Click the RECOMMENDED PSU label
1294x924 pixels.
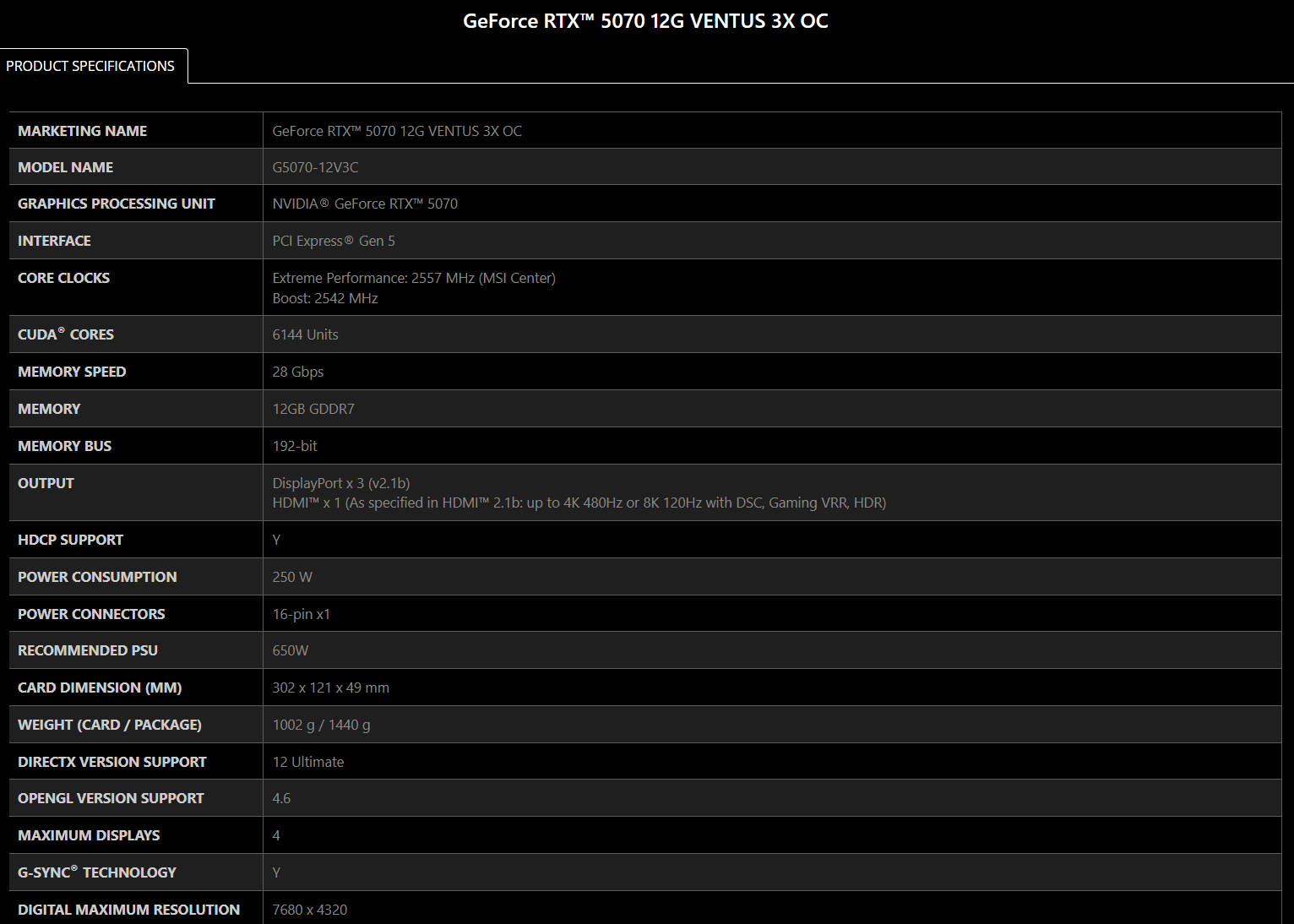point(88,650)
